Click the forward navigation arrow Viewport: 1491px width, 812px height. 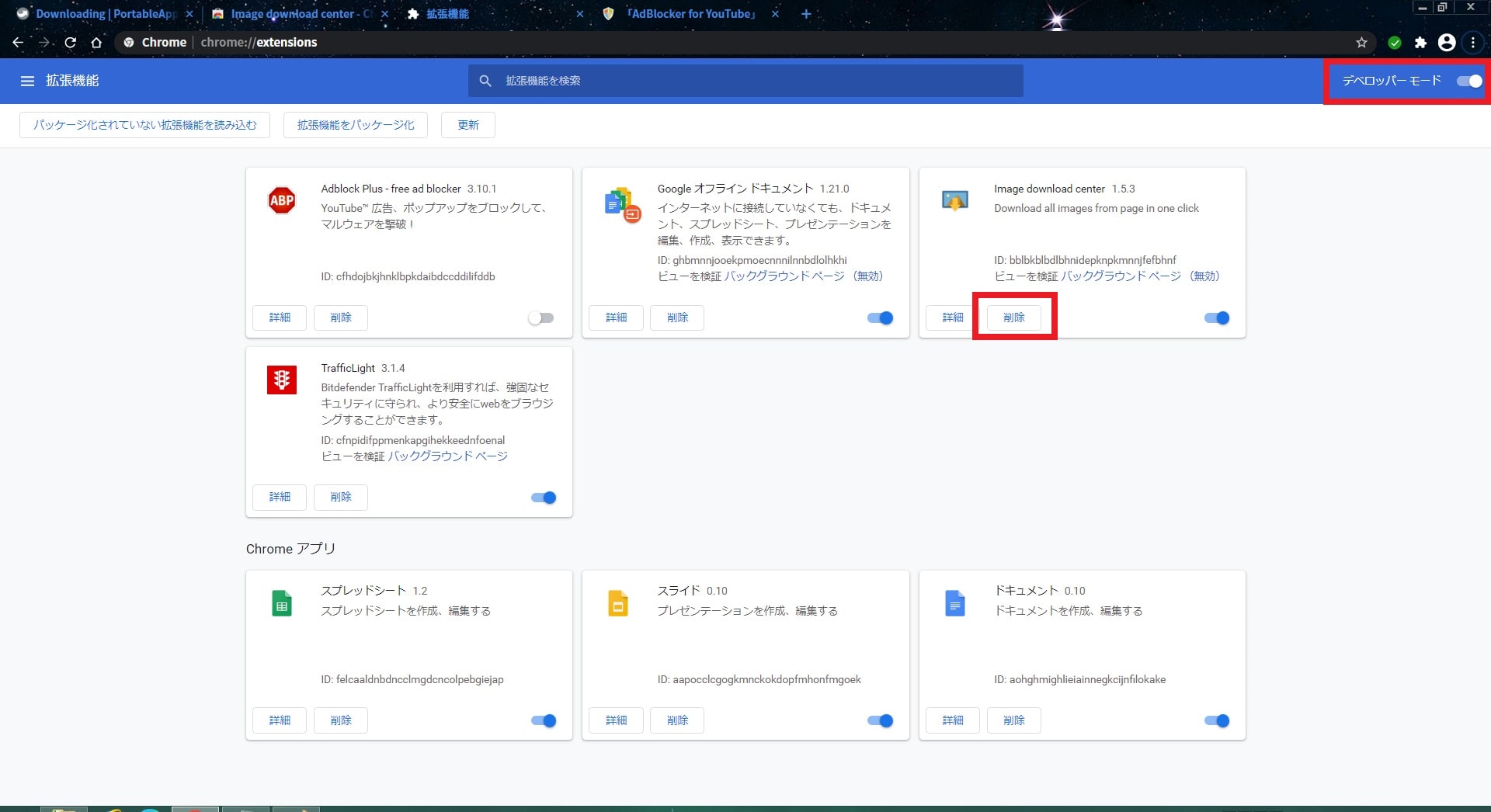[x=44, y=42]
